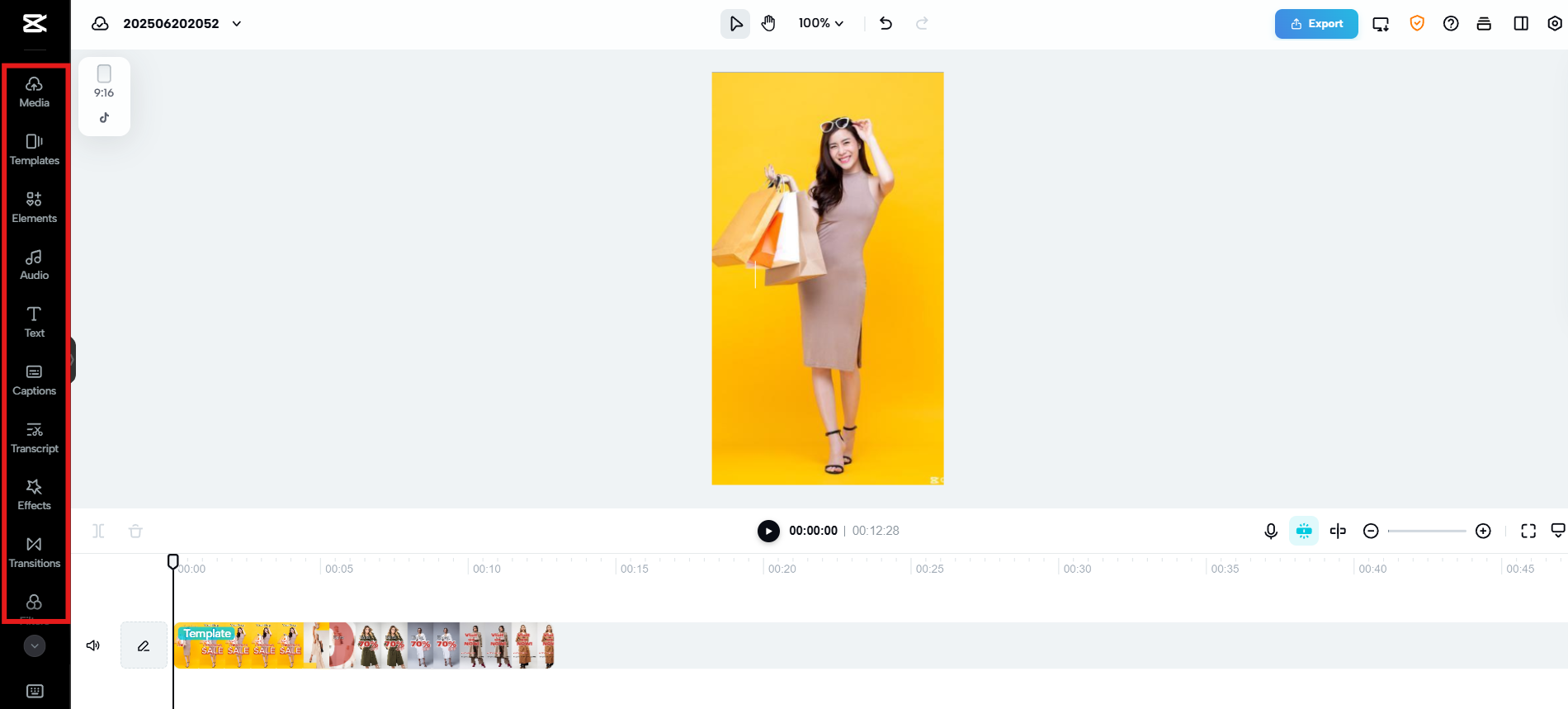Expand more sidebar tools chevron
Image resolution: width=1568 pixels, height=709 pixels.
tap(35, 645)
